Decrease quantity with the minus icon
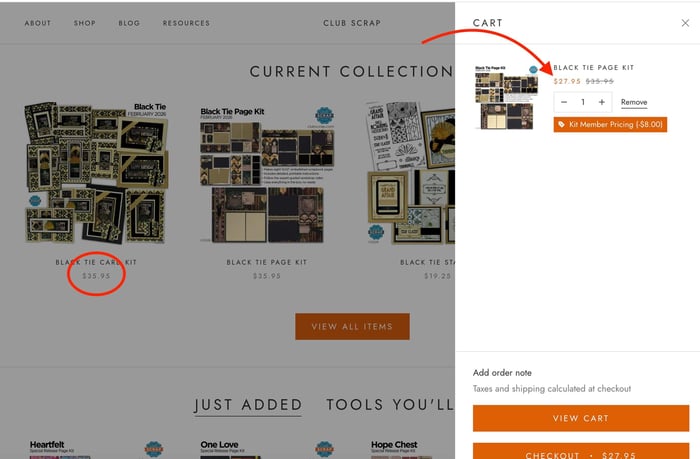This screenshot has height=459, width=700. pyautogui.click(x=565, y=102)
